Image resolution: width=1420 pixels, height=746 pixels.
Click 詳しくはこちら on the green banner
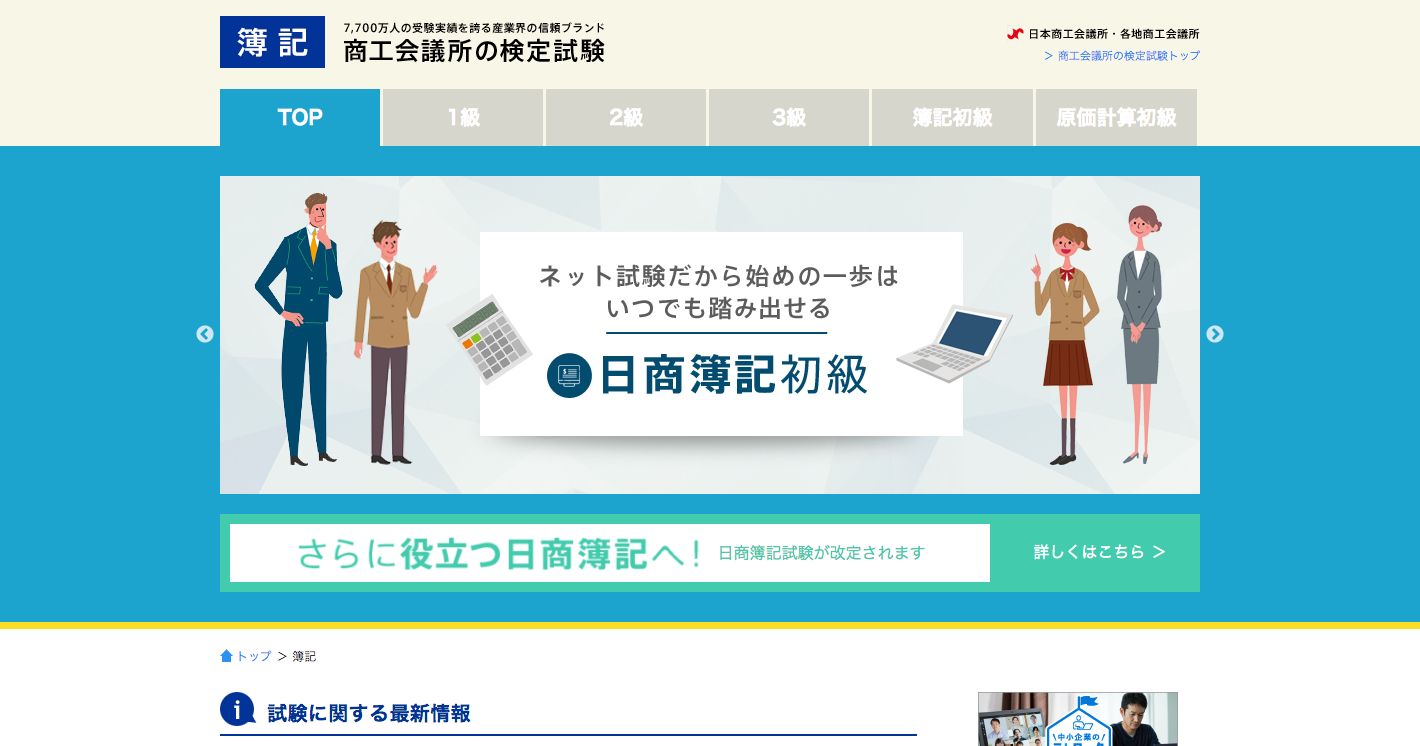click(1099, 552)
